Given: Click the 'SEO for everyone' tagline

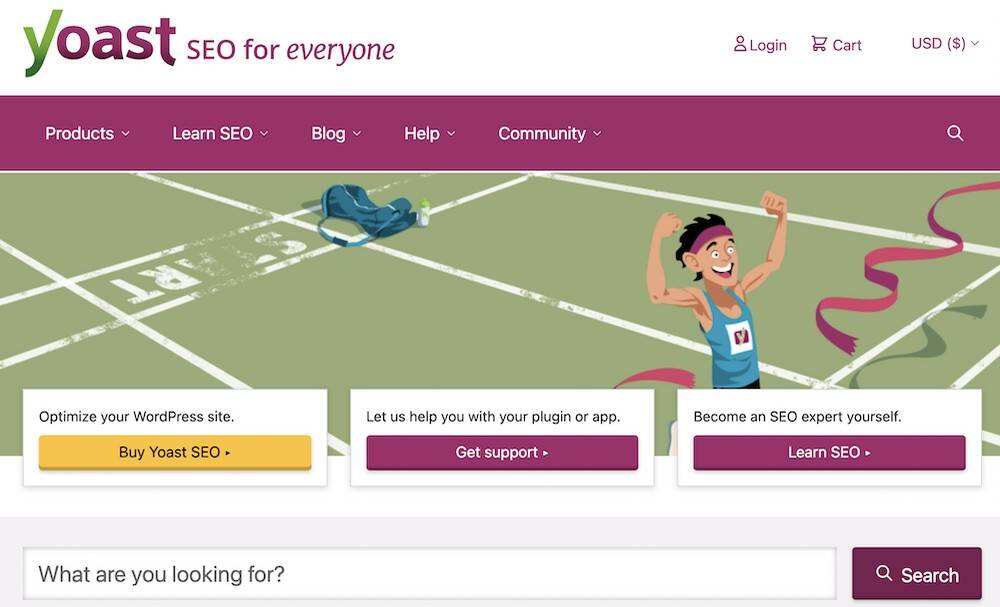Looking at the screenshot, I should coord(290,49).
